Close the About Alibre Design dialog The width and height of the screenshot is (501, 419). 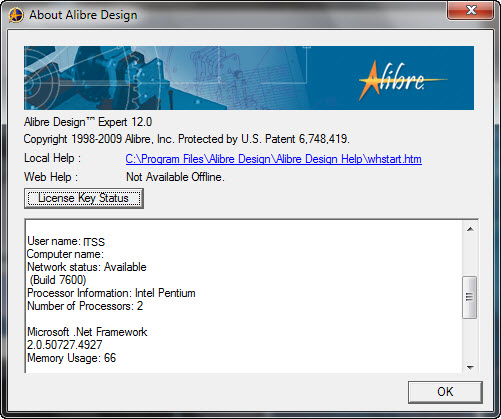[470, 10]
